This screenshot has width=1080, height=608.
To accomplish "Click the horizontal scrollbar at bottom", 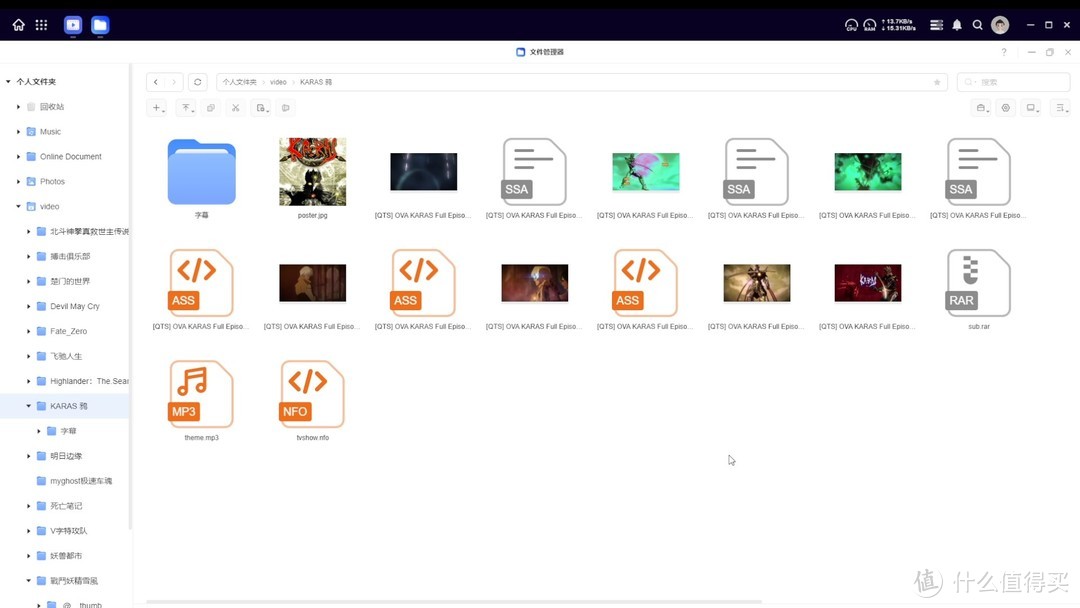I will [x=450, y=602].
